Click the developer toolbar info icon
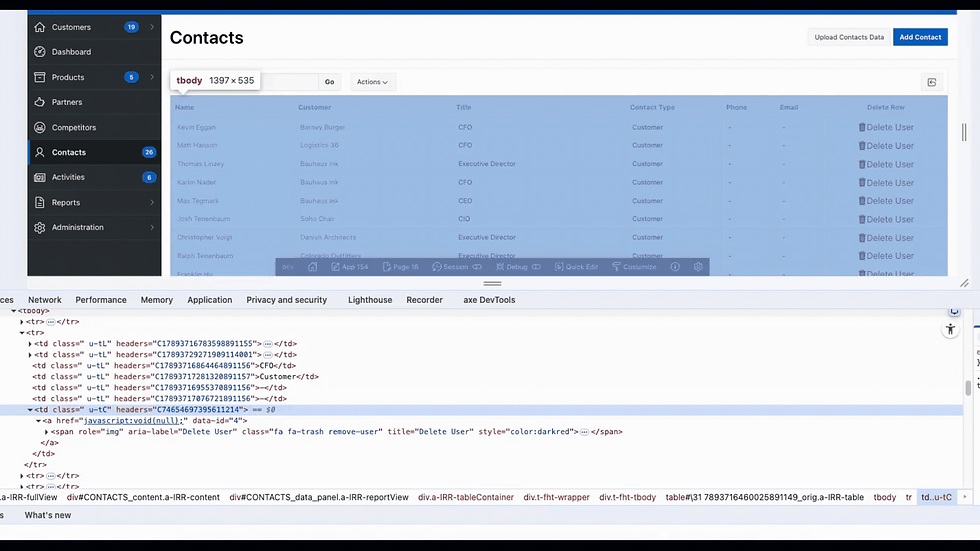Screen dimensions: 980x551 pyautogui.click(x=675, y=267)
